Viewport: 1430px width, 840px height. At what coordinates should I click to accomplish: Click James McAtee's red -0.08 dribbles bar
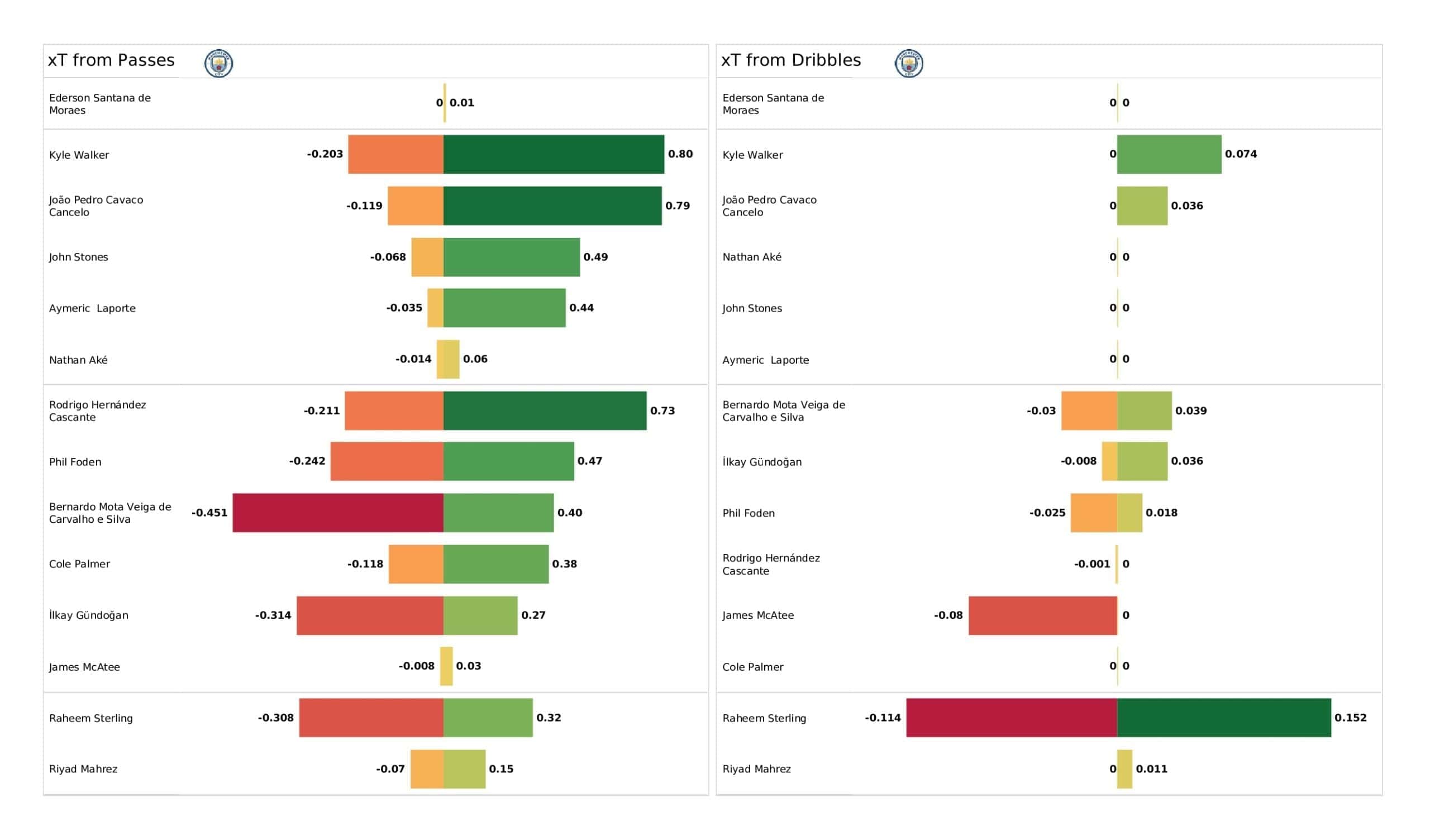click(x=1042, y=615)
